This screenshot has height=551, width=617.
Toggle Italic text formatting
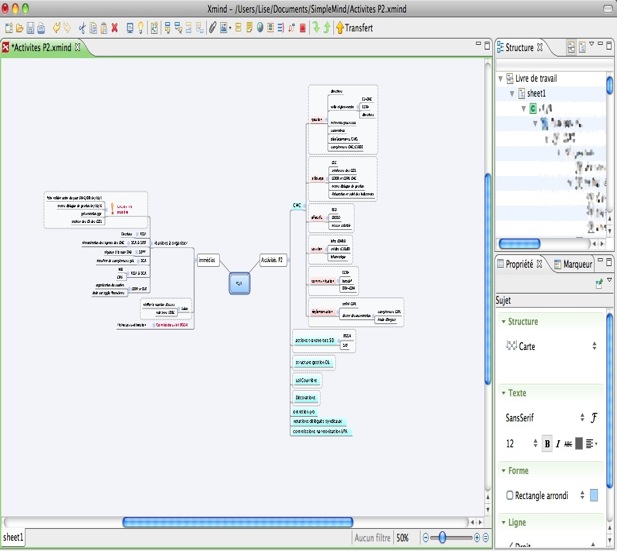click(557, 443)
